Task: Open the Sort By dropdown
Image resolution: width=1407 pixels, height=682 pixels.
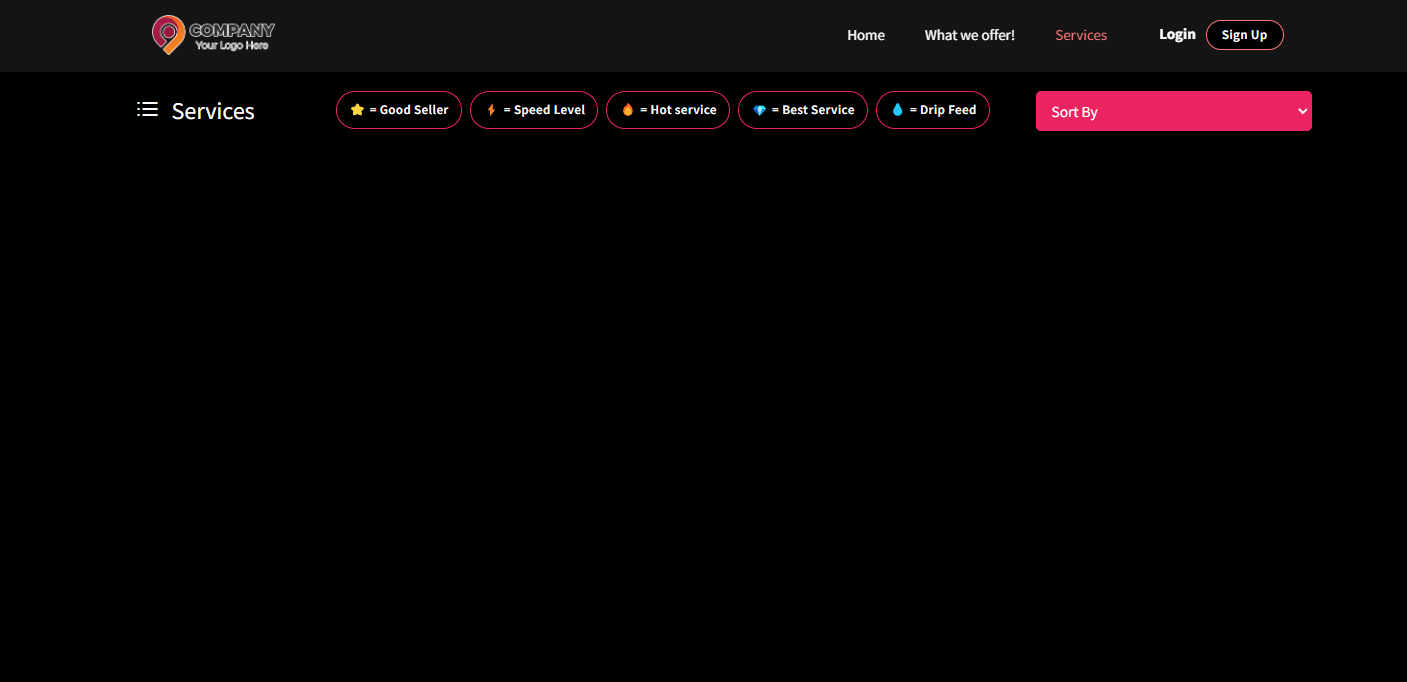Action: [x=1173, y=111]
